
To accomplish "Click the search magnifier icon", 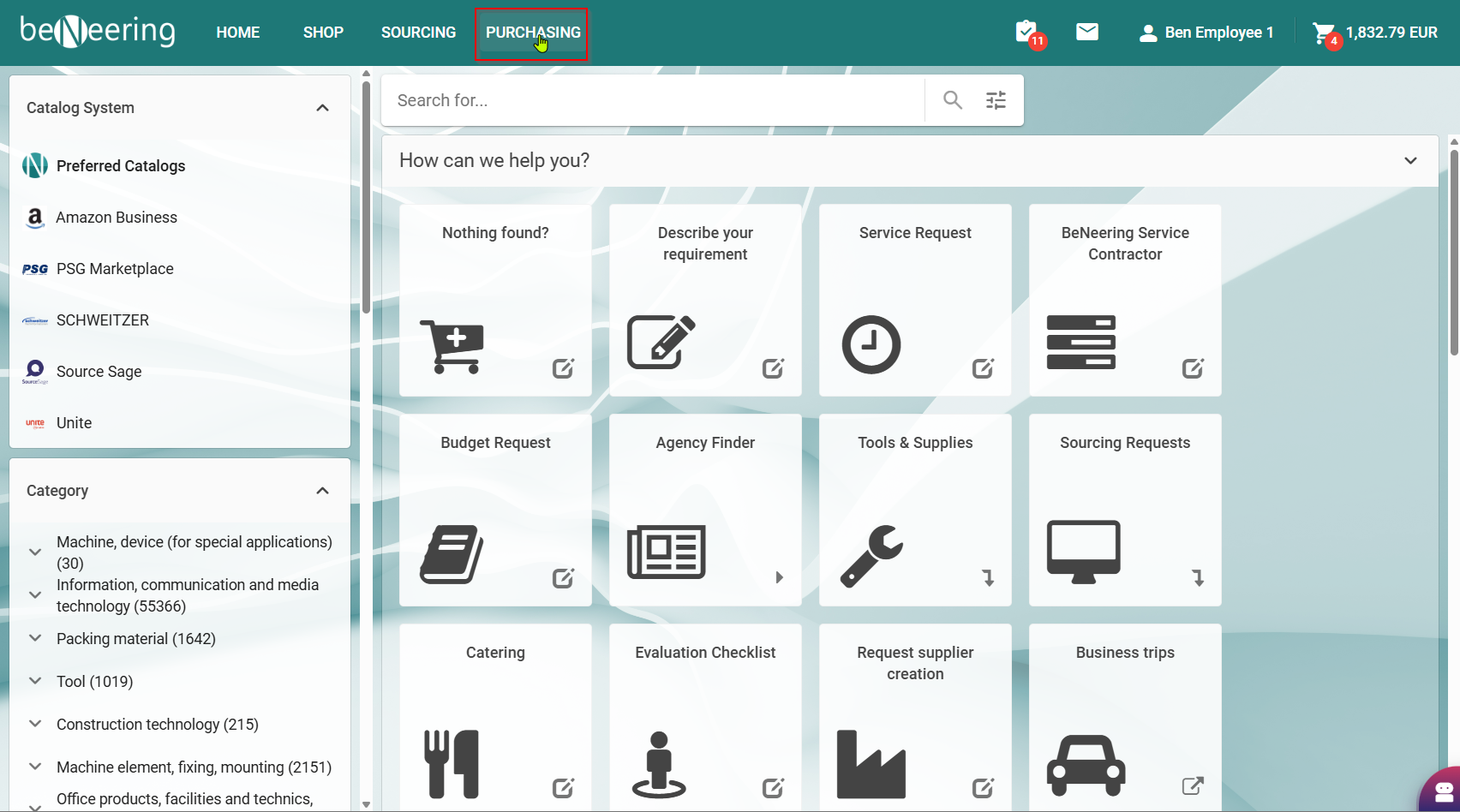I will tap(952, 100).
